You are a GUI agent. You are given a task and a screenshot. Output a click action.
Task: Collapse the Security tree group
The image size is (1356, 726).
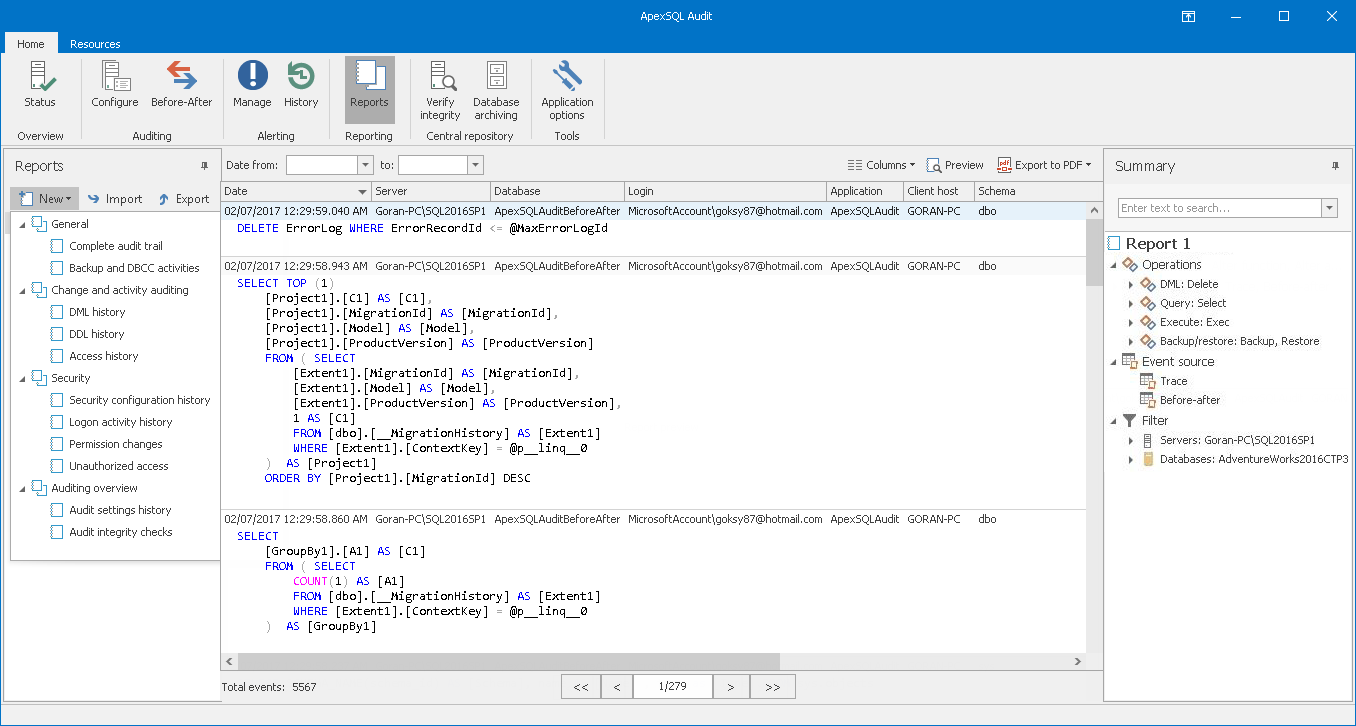coord(22,378)
